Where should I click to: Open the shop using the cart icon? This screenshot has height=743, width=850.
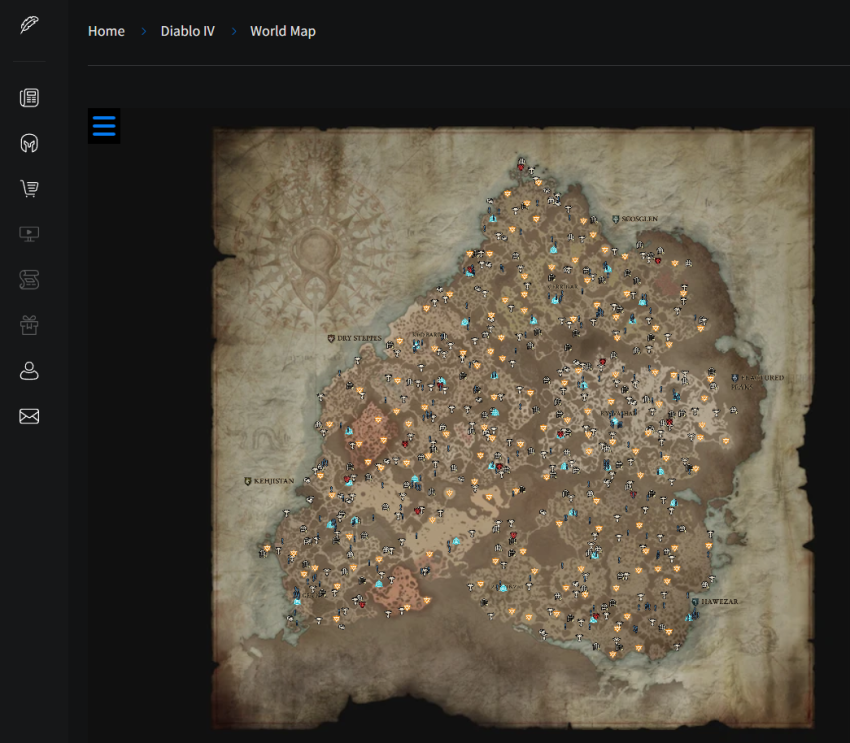coord(29,188)
